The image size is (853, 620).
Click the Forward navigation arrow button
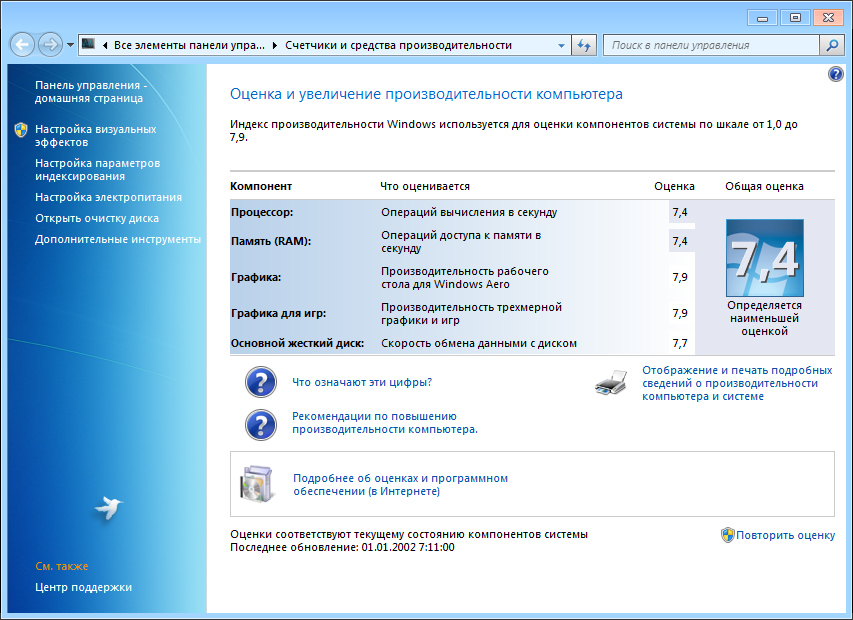click(x=50, y=45)
